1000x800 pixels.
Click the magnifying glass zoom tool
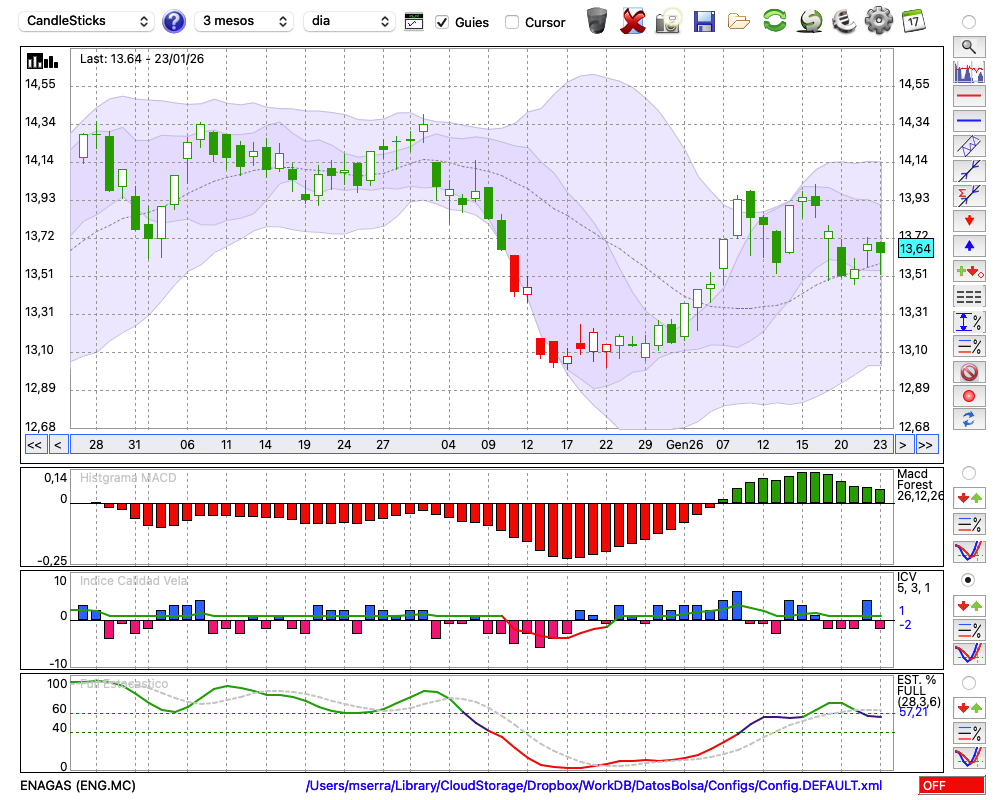tap(968, 46)
